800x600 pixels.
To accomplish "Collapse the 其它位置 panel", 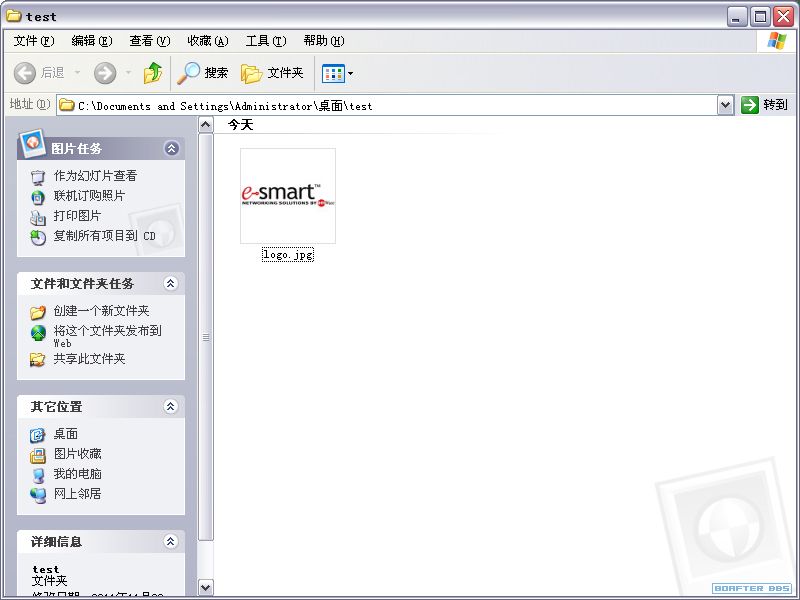I will coord(170,407).
